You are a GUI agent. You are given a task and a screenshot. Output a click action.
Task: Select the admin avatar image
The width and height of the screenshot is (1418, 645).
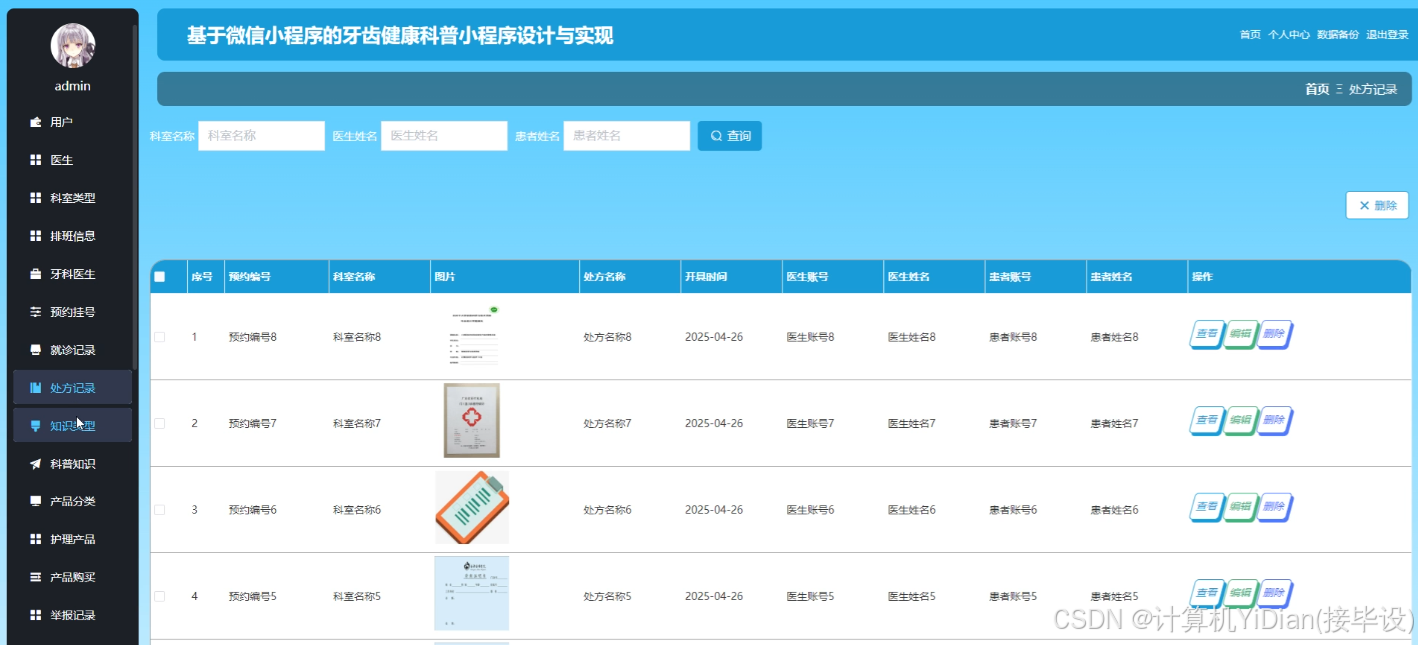click(x=71, y=44)
